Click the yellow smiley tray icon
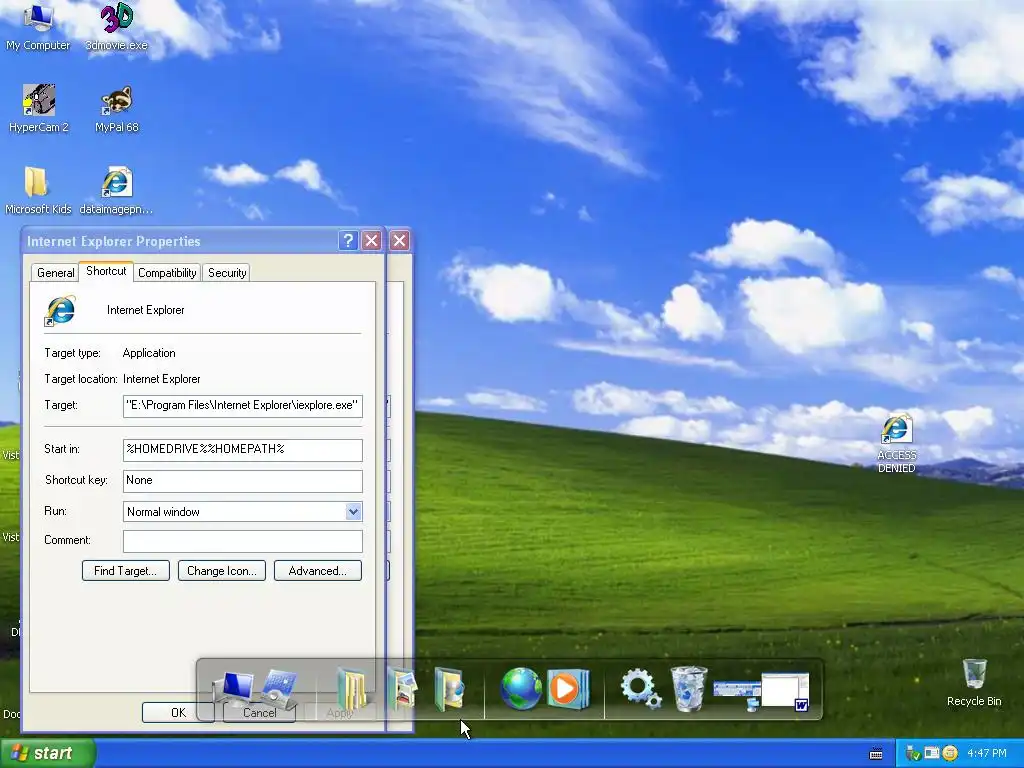Image resolution: width=1024 pixels, height=768 pixels. click(950, 754)
